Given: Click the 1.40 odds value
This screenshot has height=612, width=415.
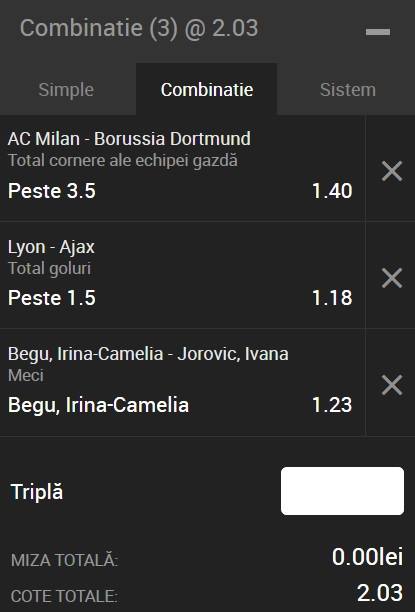Looking at the screenshot, I should pyautogui.click(x=332, y=191).
